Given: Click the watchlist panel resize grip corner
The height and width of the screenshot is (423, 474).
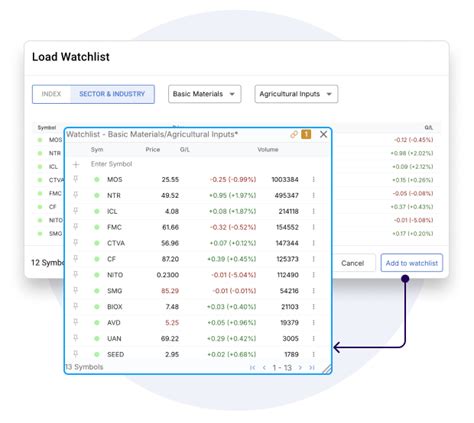Looking at the screenshot, I should pyautogui.click(x=327, y=369).
